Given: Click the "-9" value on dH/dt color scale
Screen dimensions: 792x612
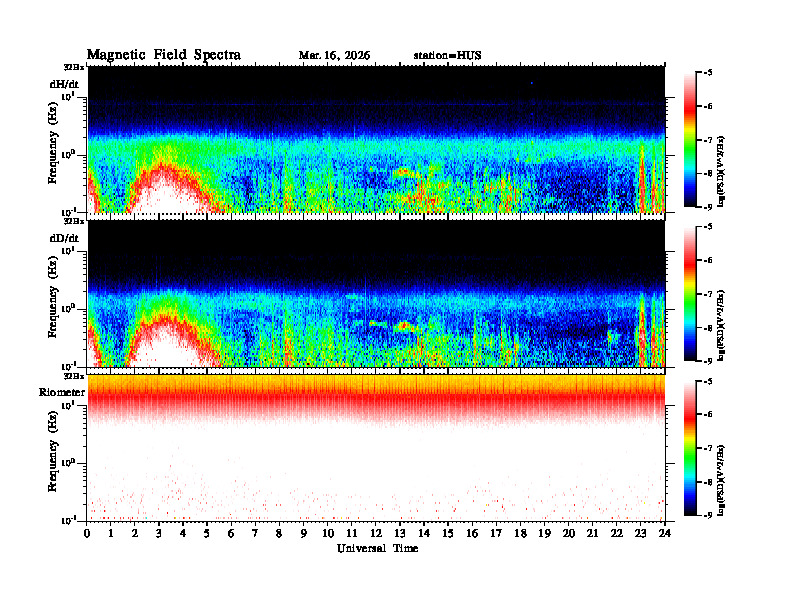Looking at the screenshot, I should [708, 207].
